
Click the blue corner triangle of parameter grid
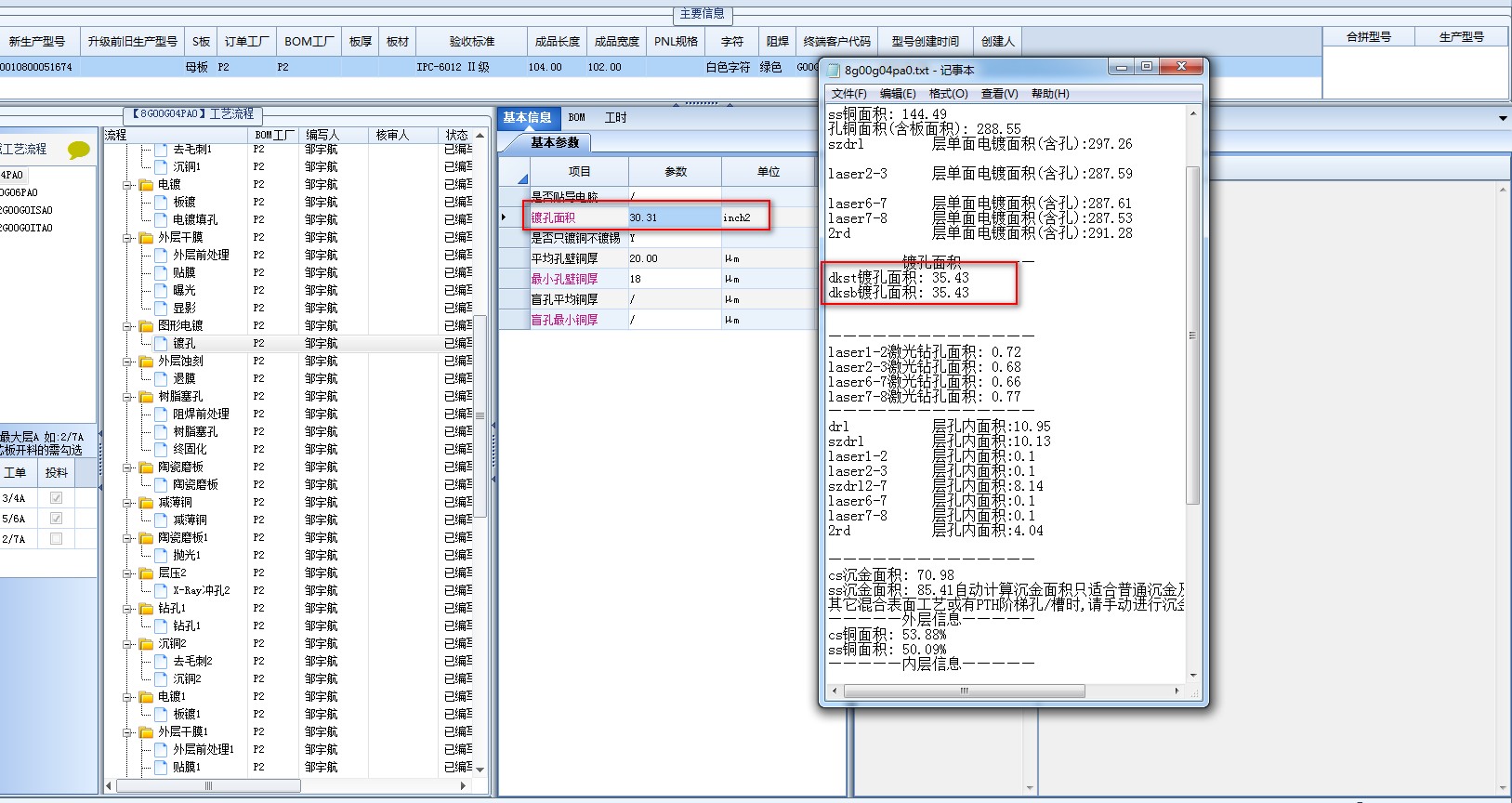click(x=522, y=178)
